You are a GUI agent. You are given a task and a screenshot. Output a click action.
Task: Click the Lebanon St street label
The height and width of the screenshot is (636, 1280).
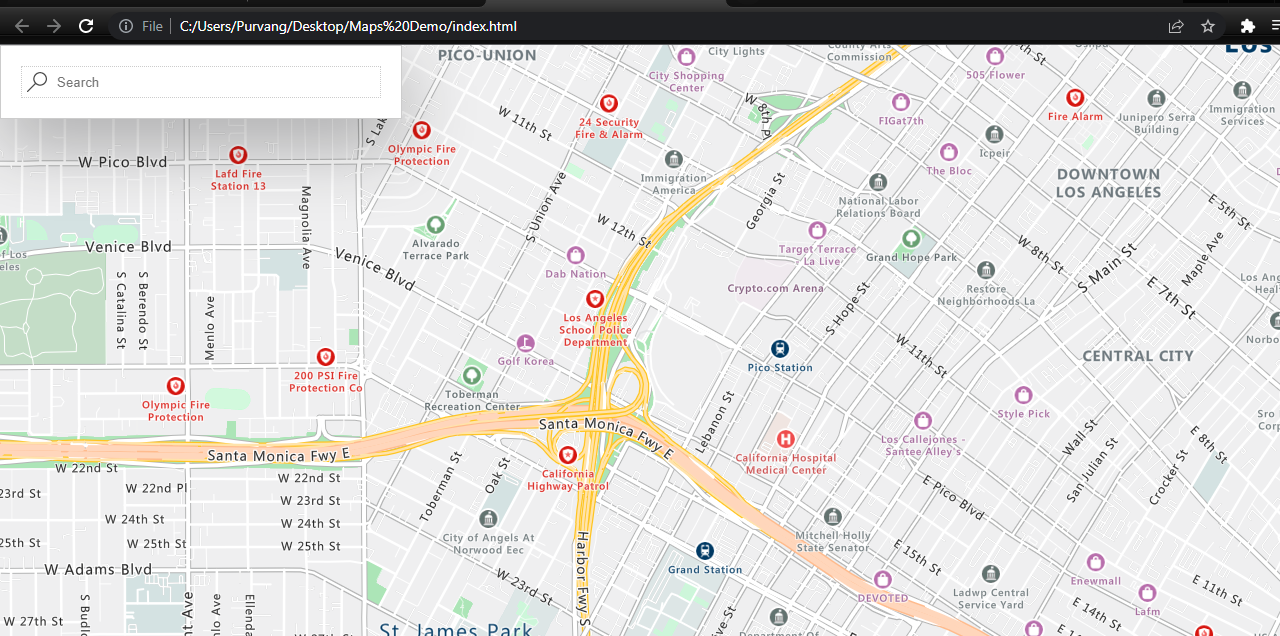pos(714,423)
